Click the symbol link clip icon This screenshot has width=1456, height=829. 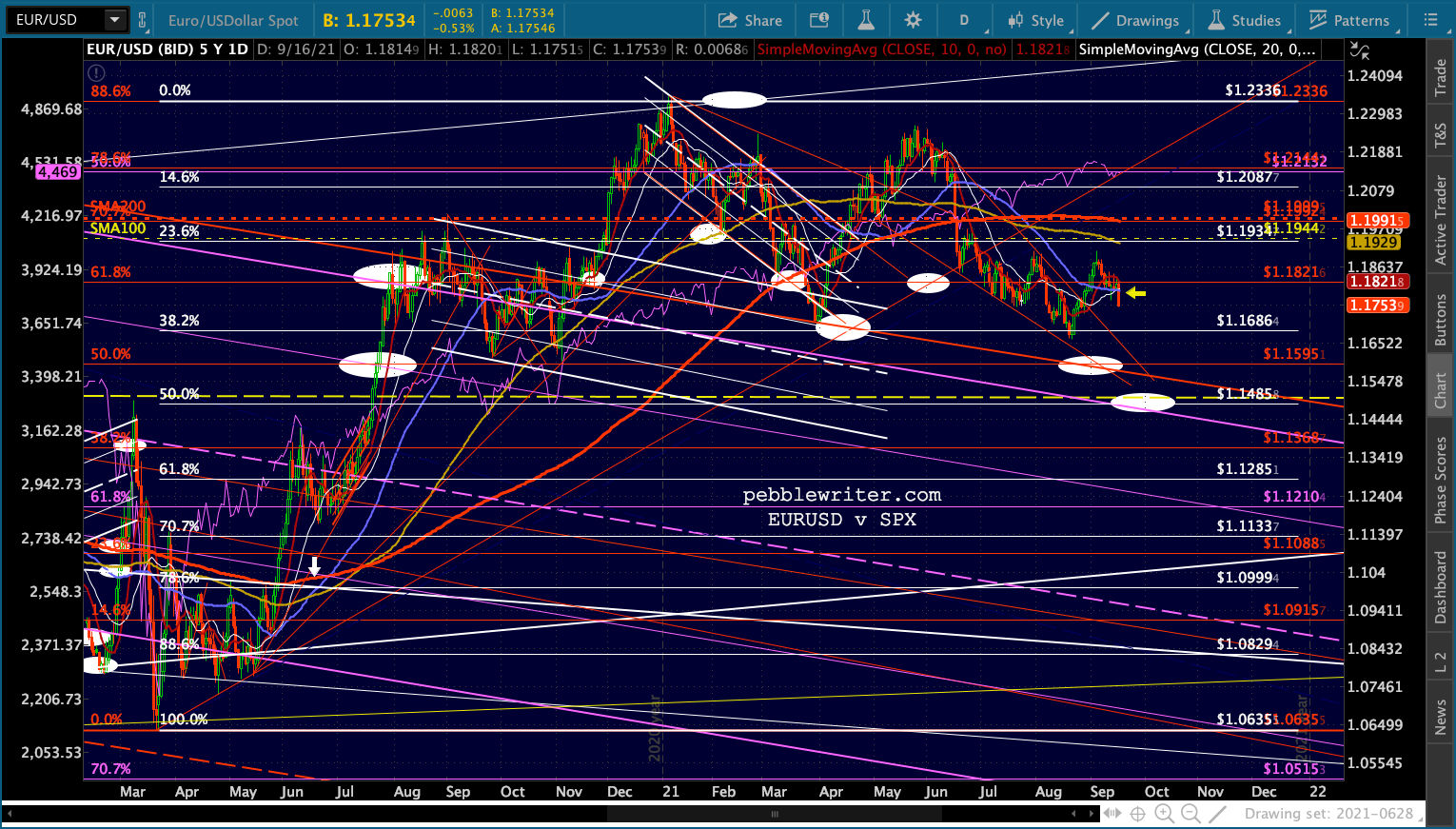tap(143, 20)
